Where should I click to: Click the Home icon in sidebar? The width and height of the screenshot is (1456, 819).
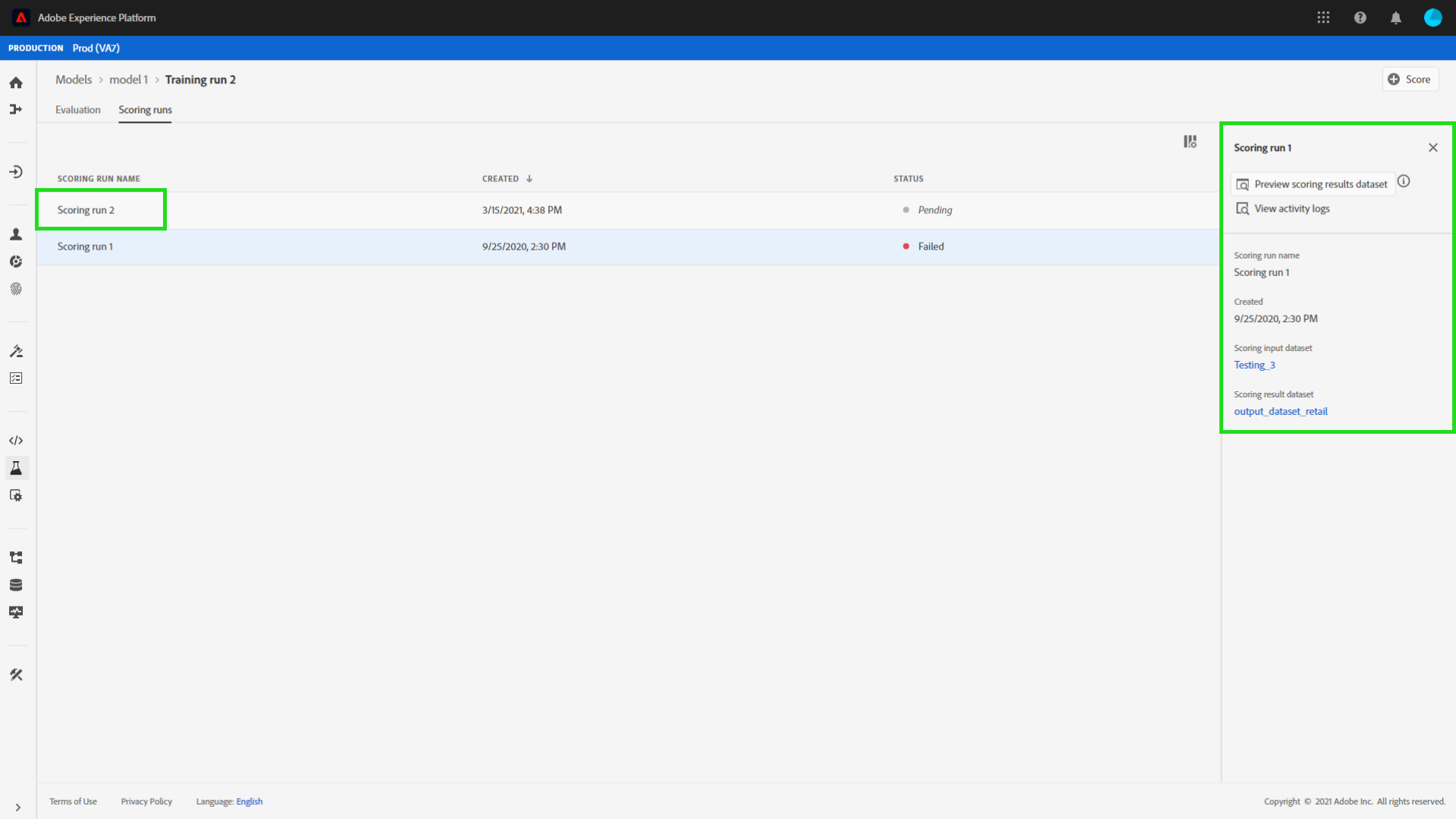[x=16, y=83]
